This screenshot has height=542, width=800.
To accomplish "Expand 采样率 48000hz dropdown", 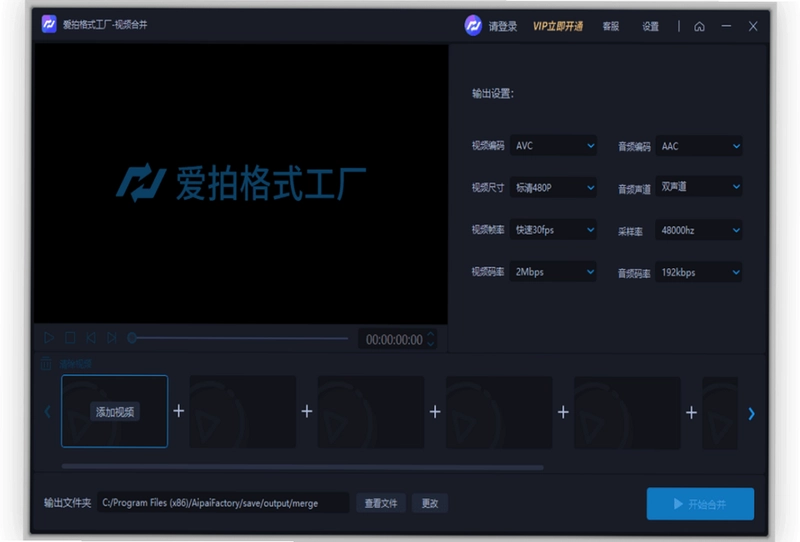I will [x=698, y=230].
